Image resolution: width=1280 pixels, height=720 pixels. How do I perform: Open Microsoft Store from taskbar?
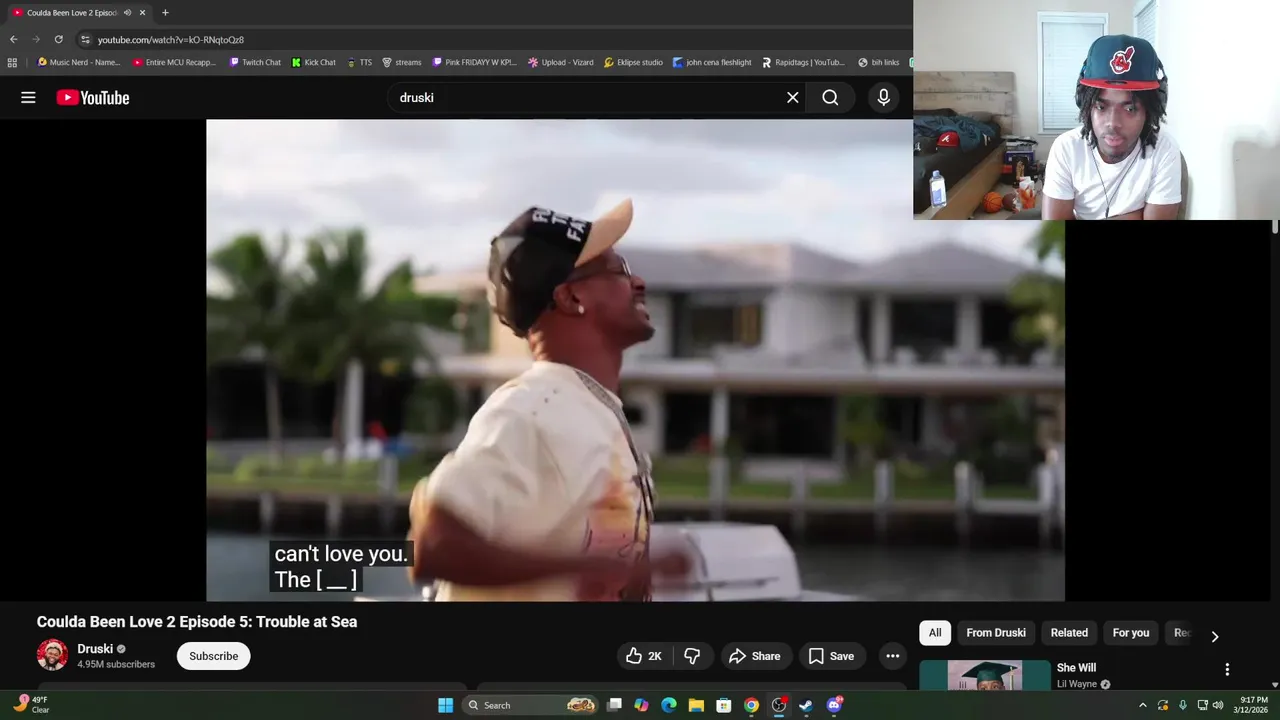(x=723, y=705)
